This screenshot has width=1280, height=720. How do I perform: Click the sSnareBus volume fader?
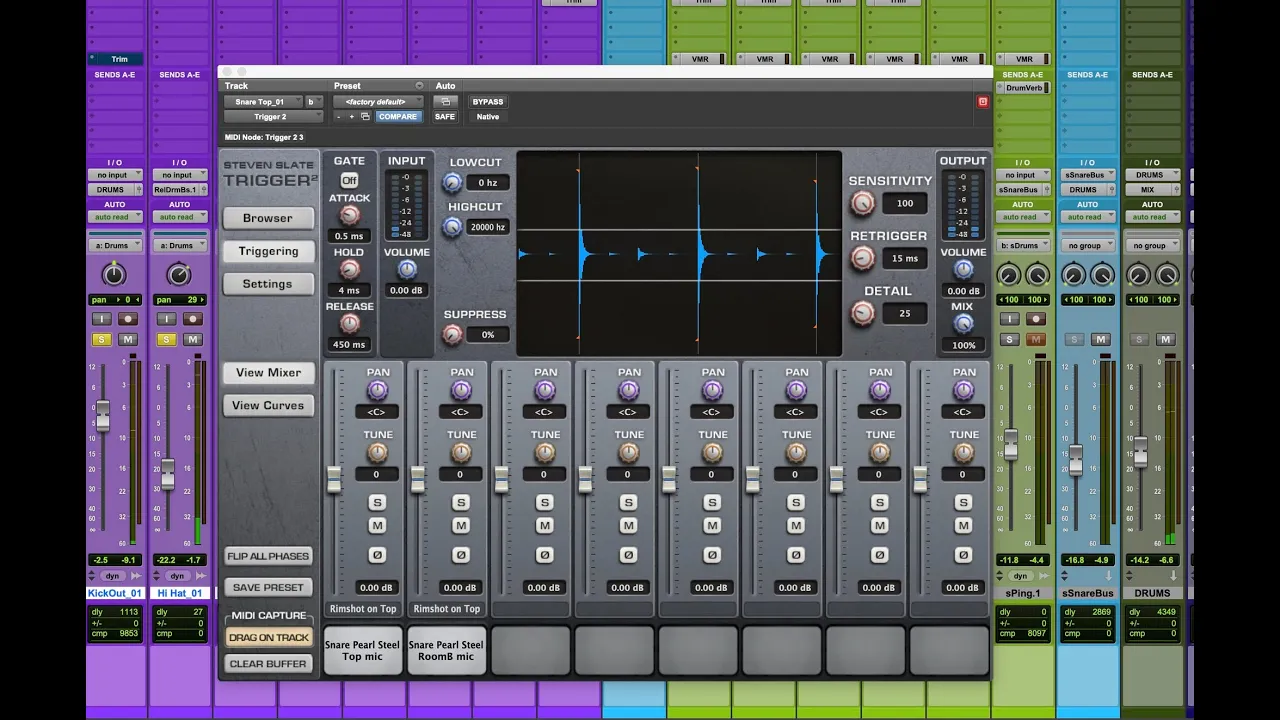1075,460
